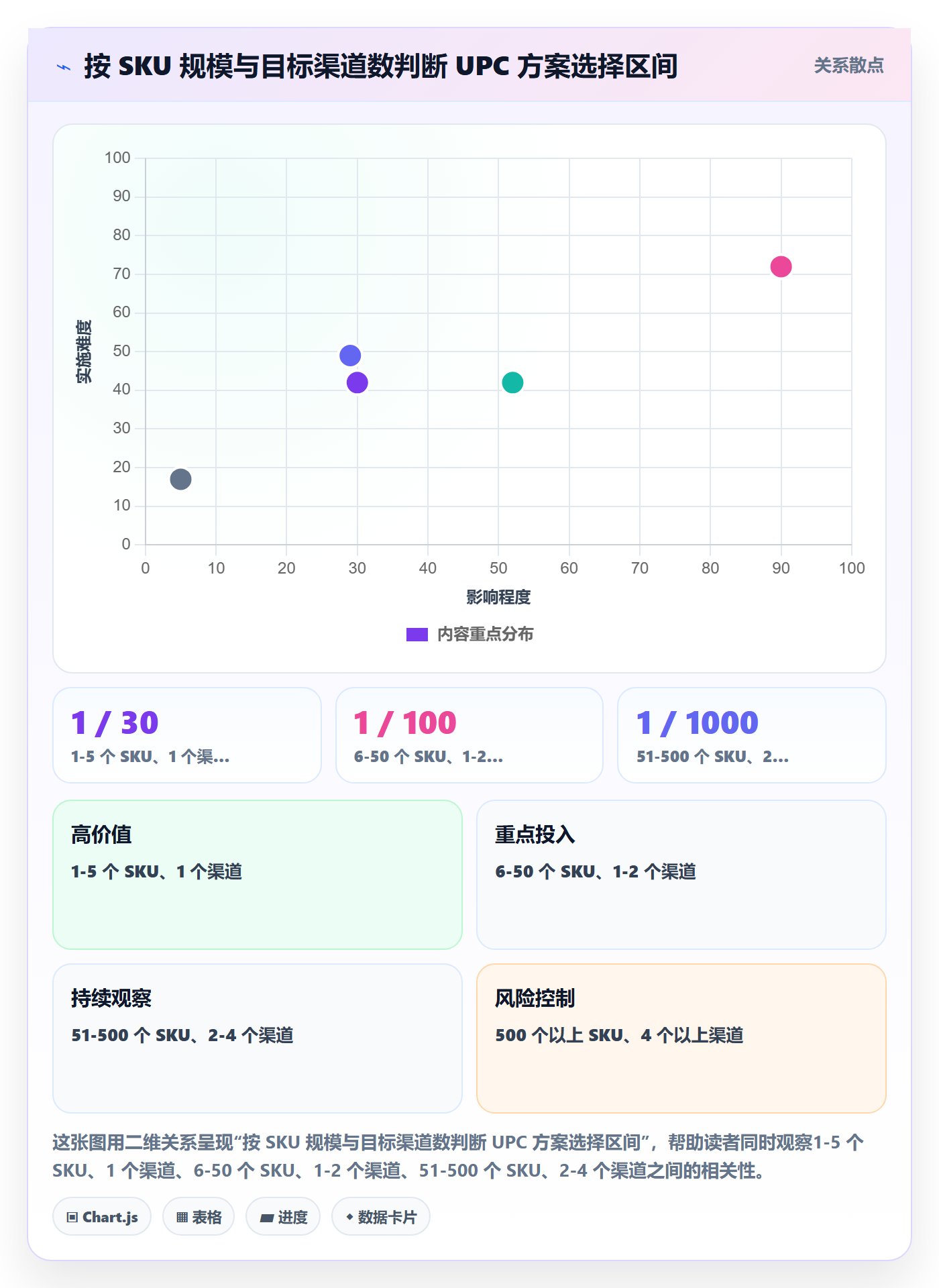Click the 数据卡片 tag
This screenshot has height=1288, width=939.
(x=381, y=1217)
